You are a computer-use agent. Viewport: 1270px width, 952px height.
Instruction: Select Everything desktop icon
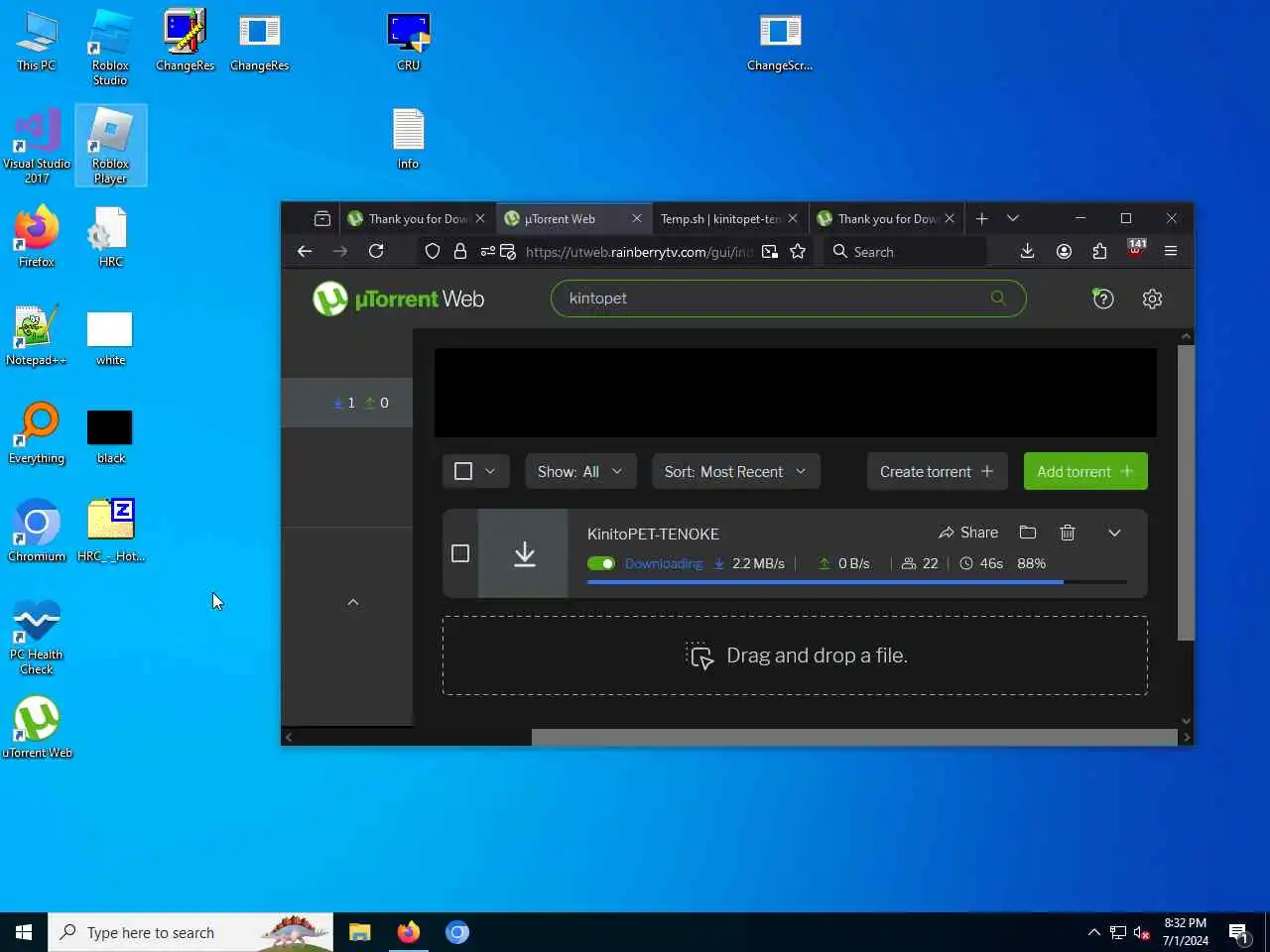[37, 433]
